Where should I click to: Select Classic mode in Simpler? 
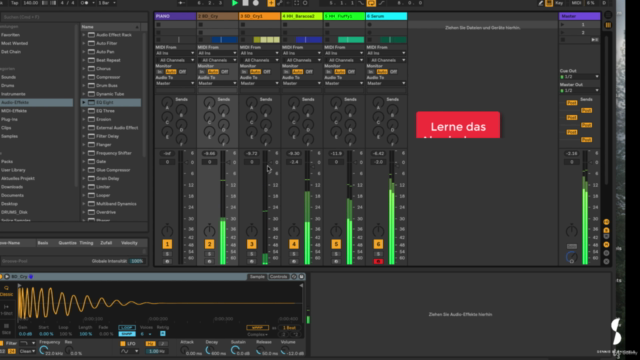[x=7, y=291]
